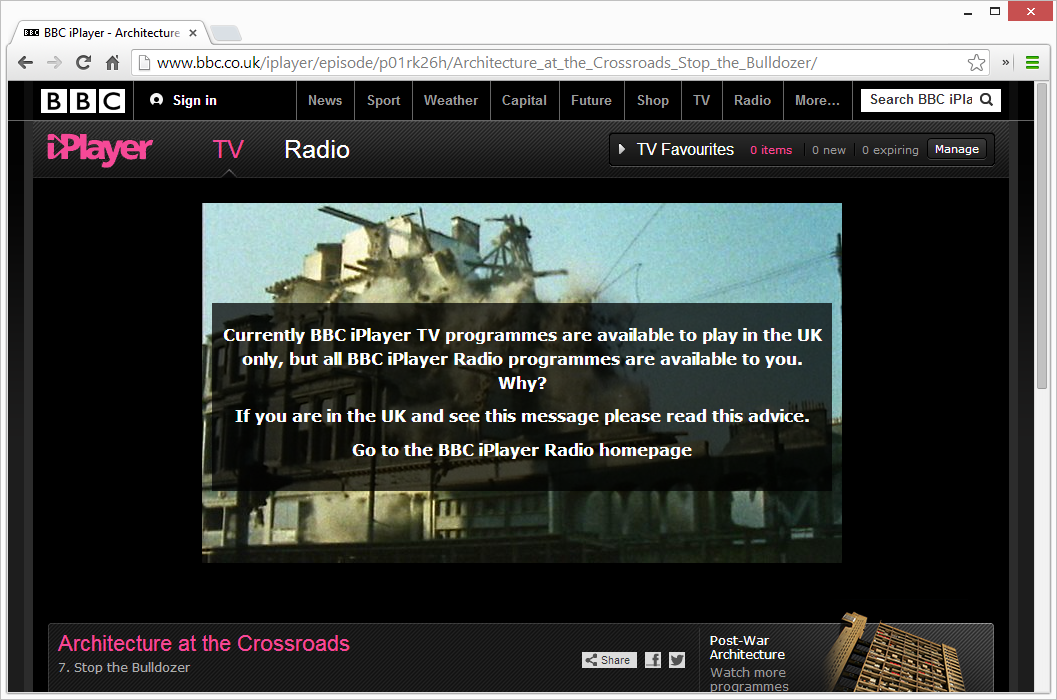Click the 0 new favourites count

tap(828, 150)
